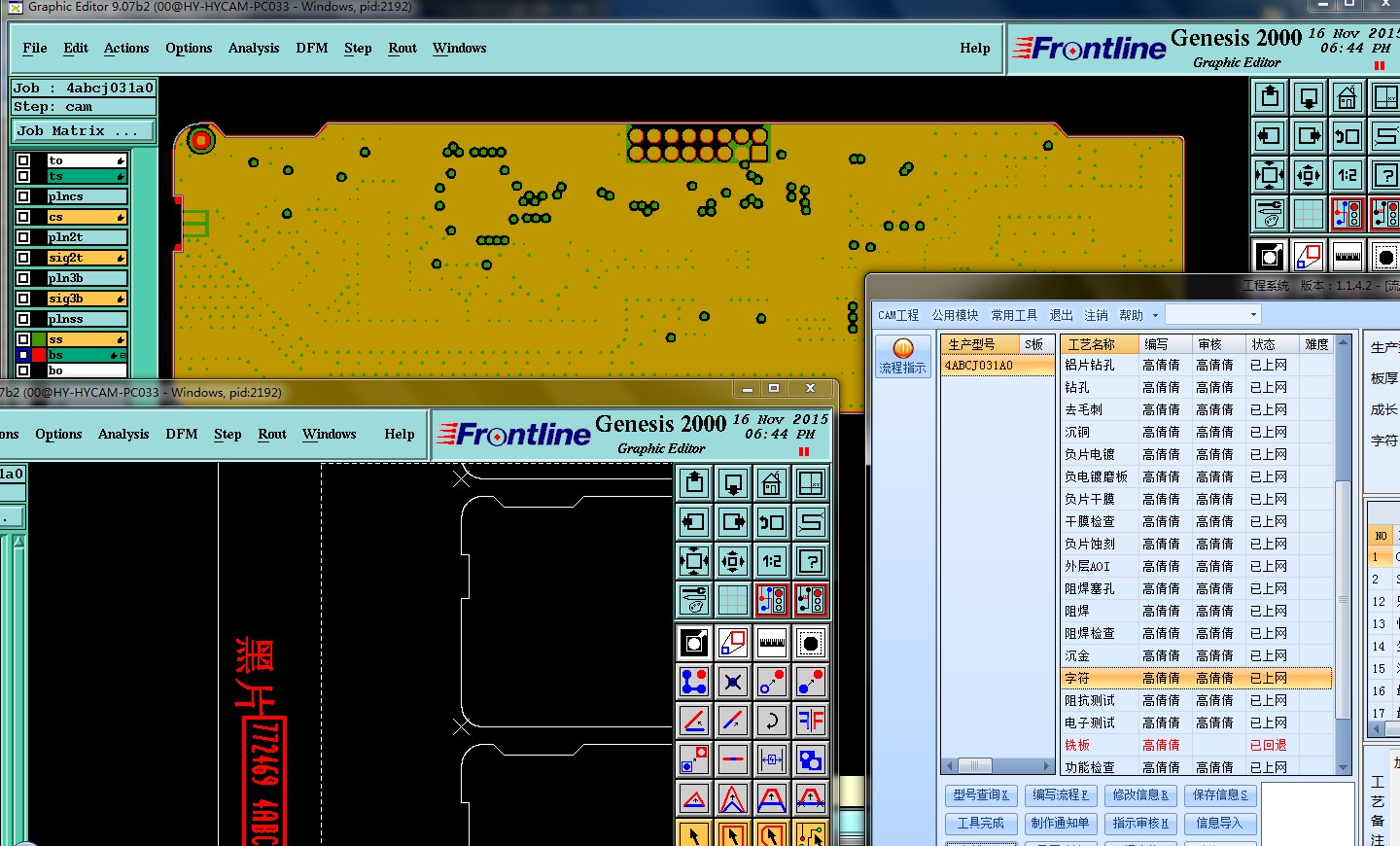Click the question-mark help icon in front editor
This screenshot has width=1400, height=846.
pos(811,561)
